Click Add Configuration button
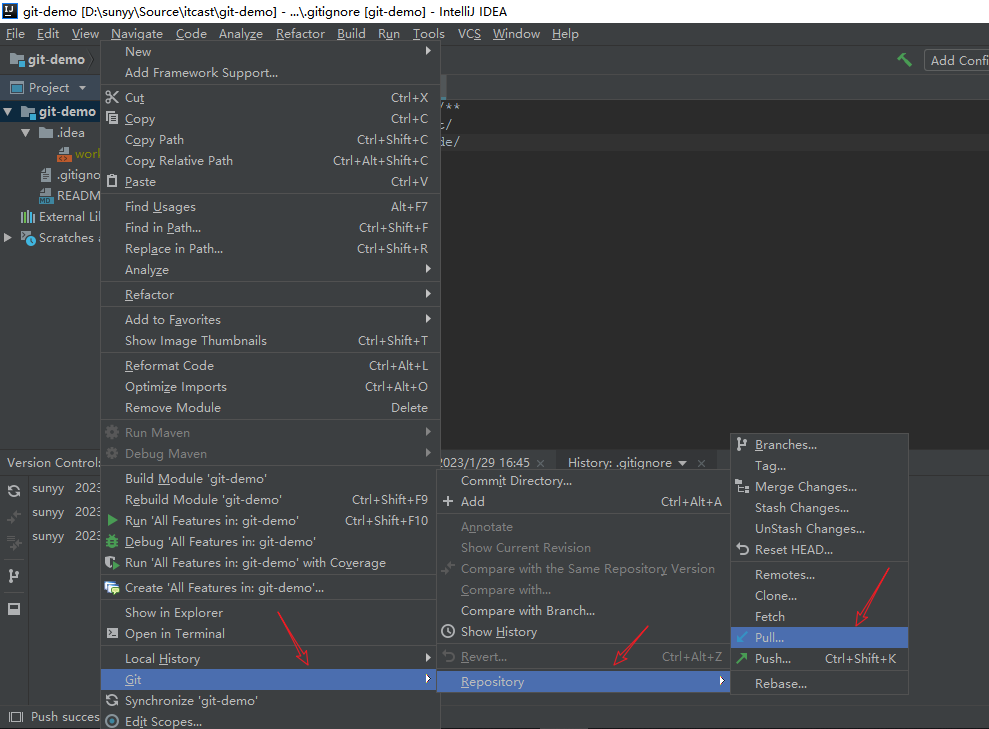The height and width of the screenshot is (729, 989). click(957, 60)
